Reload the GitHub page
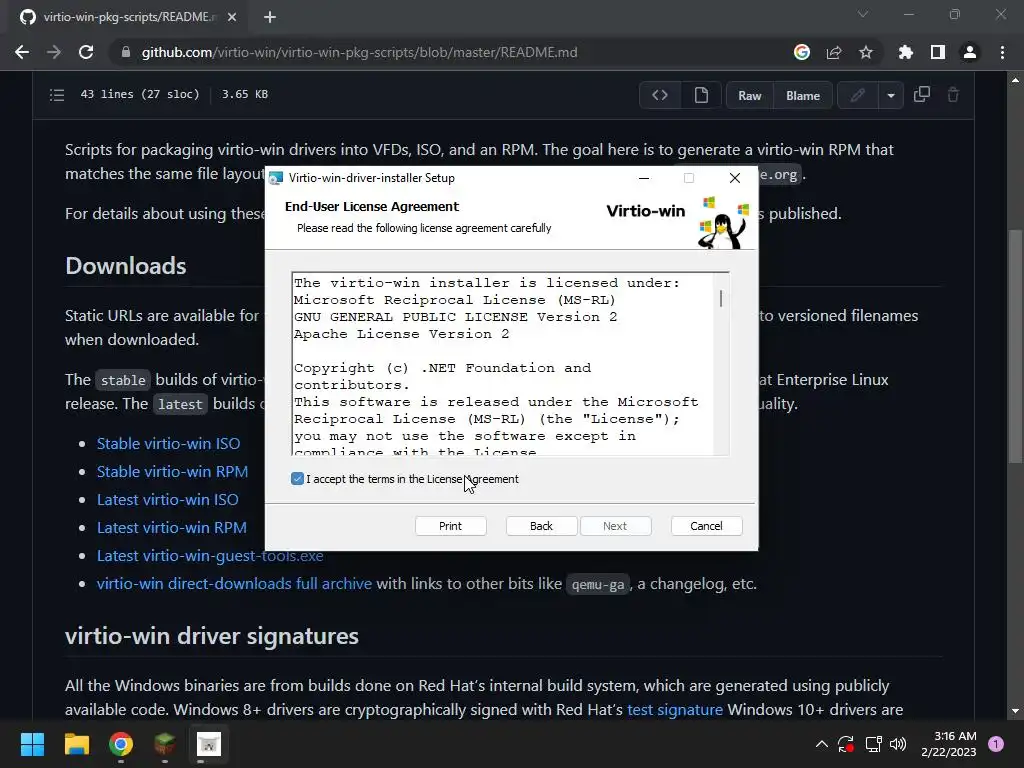The width and height of the screenshot is (1024, 768). coord(86,52)
